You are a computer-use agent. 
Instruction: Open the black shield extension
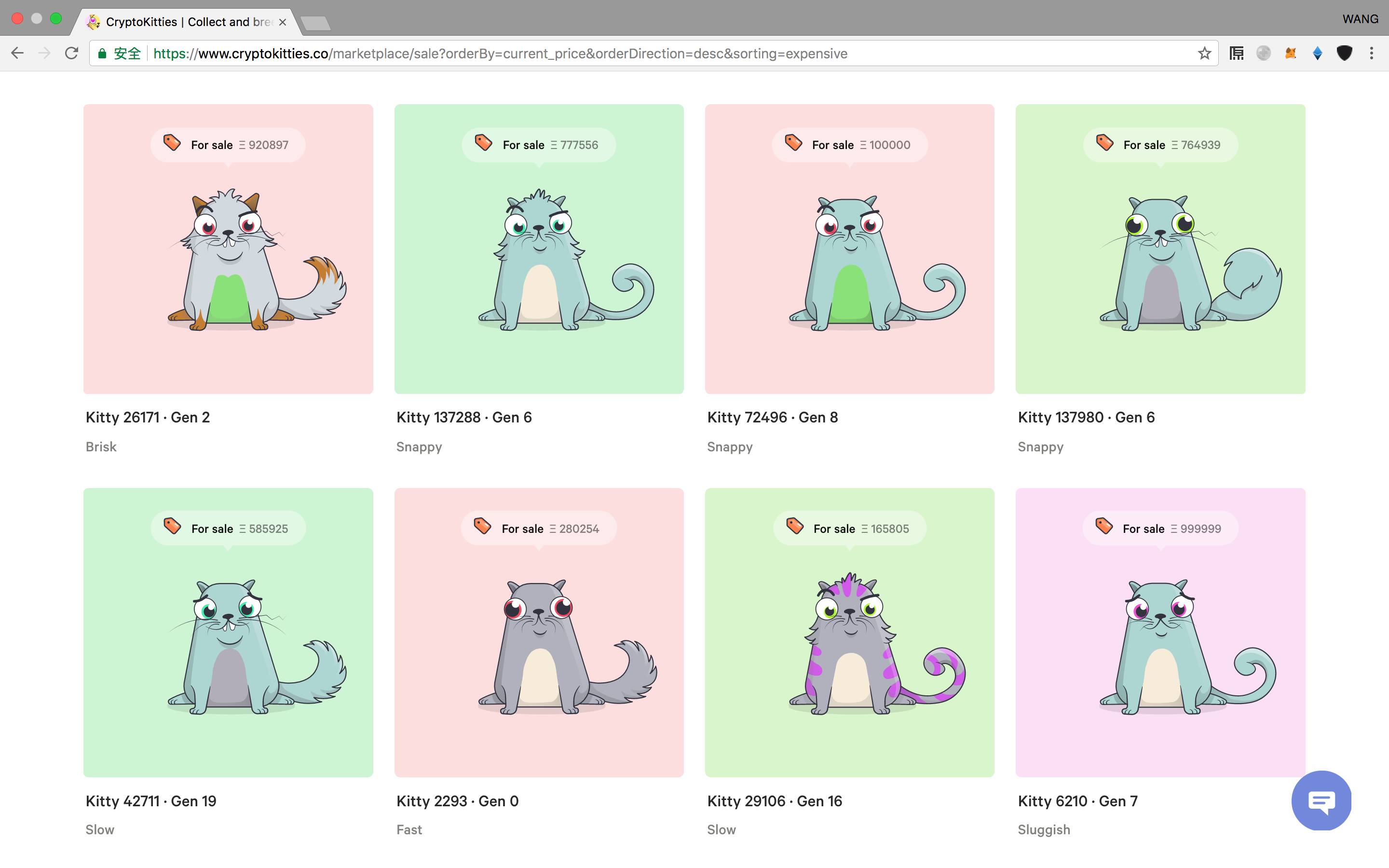(1344, 54)
